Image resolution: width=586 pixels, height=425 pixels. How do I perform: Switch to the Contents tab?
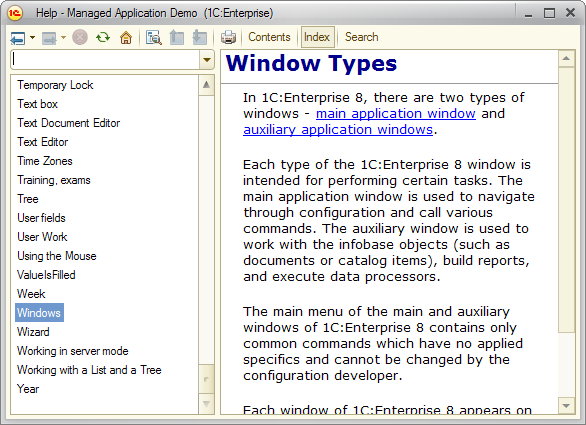point(269,37)
